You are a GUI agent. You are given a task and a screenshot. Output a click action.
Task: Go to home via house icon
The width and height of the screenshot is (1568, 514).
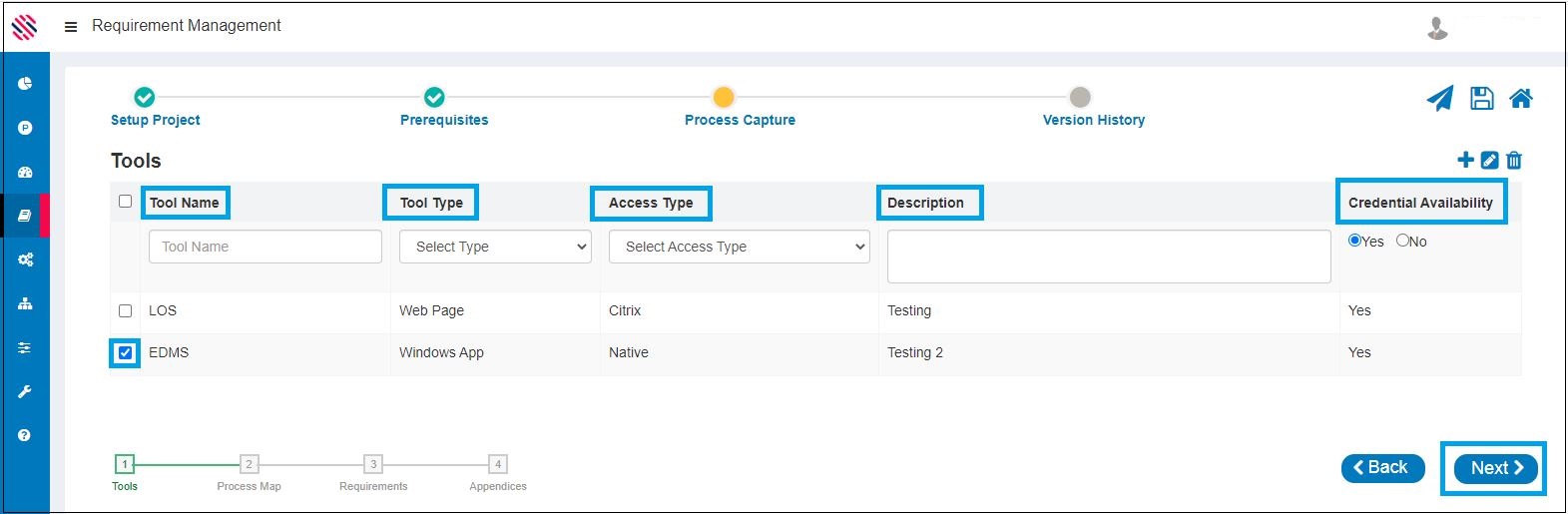pos(1521,98)
